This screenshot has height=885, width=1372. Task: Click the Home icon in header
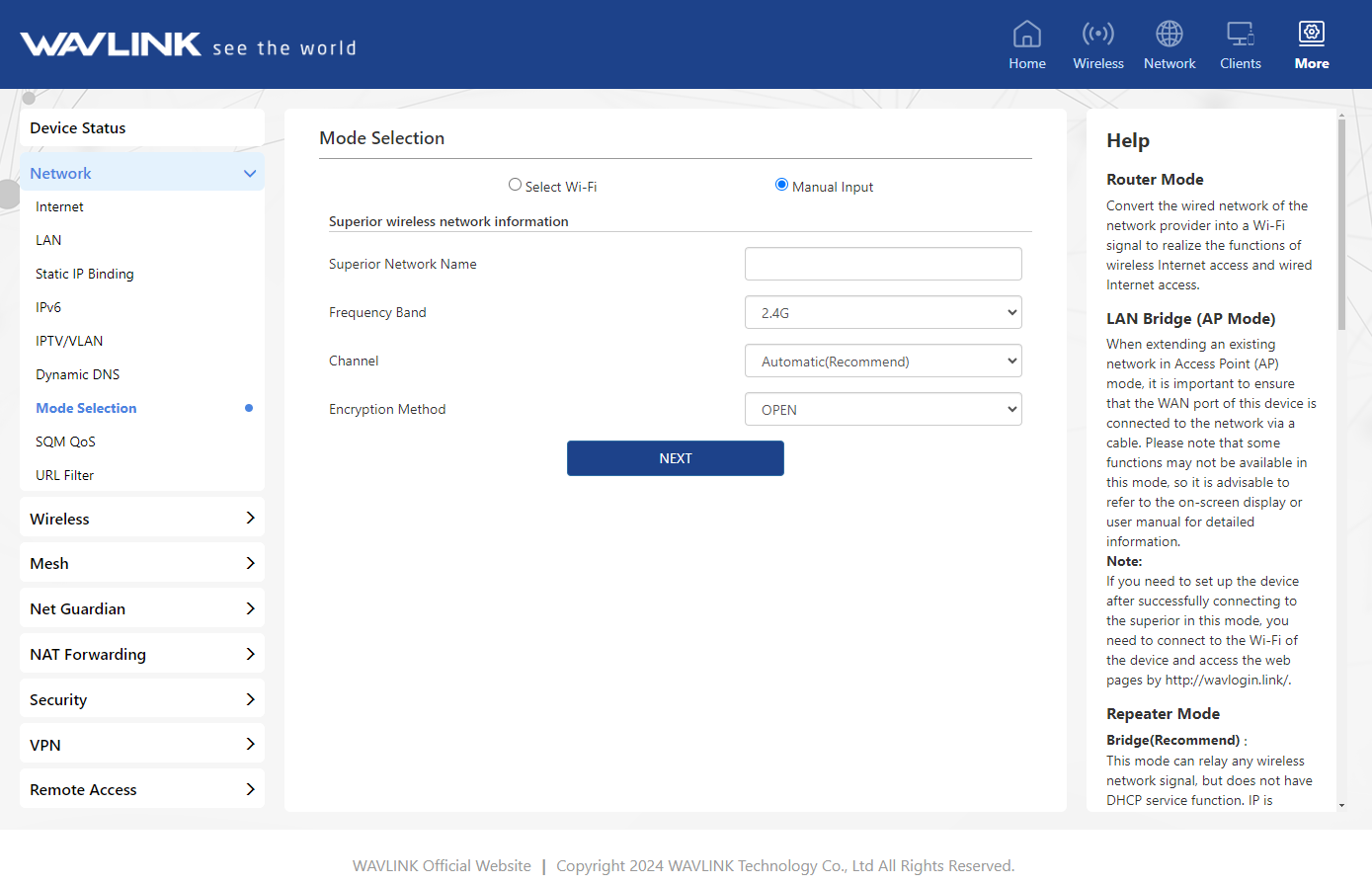1026,35
